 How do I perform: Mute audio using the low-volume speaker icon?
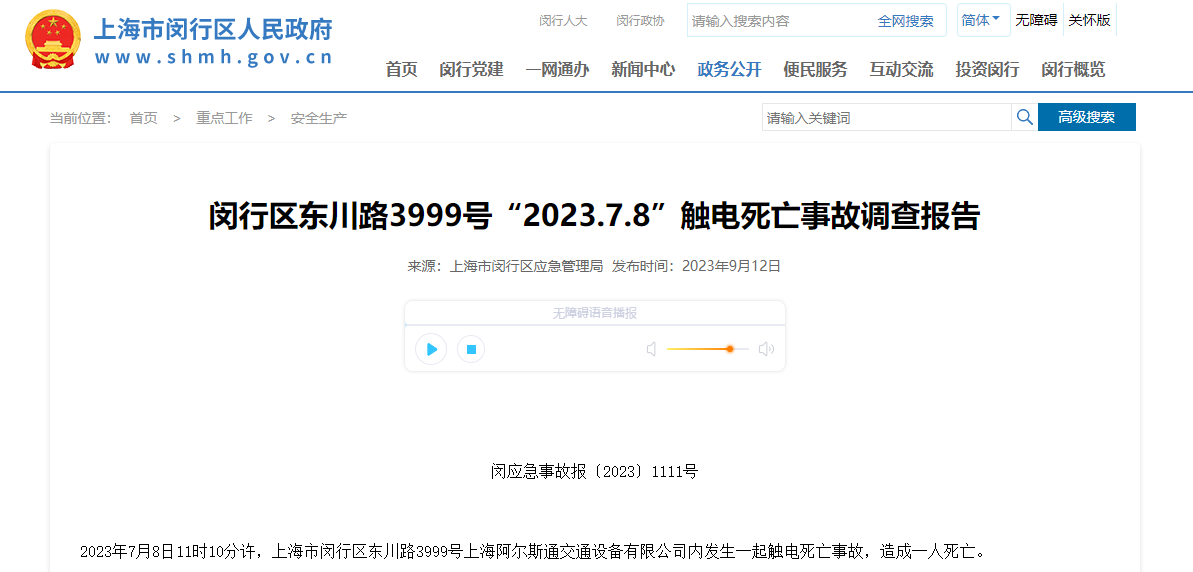coord(652,349)
